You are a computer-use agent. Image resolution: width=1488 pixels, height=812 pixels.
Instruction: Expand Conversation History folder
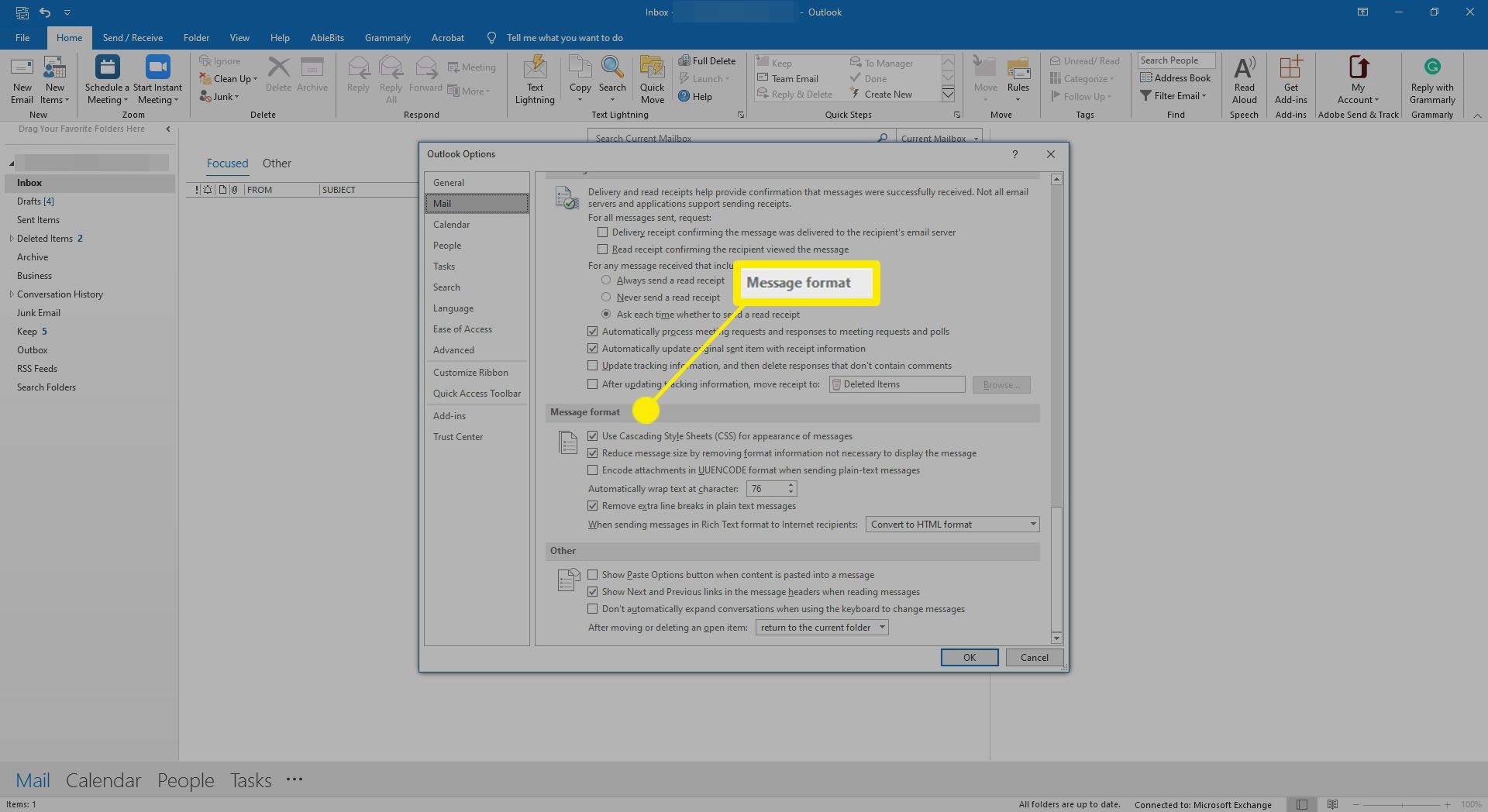coord(11,294)
